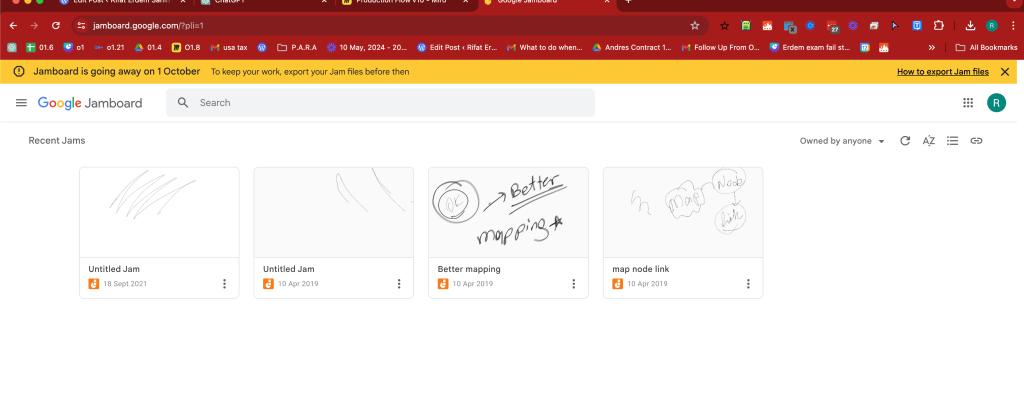Change sort order with AZ icon
The width and height of the screenshot is (1024, 399).
[929, 140]
